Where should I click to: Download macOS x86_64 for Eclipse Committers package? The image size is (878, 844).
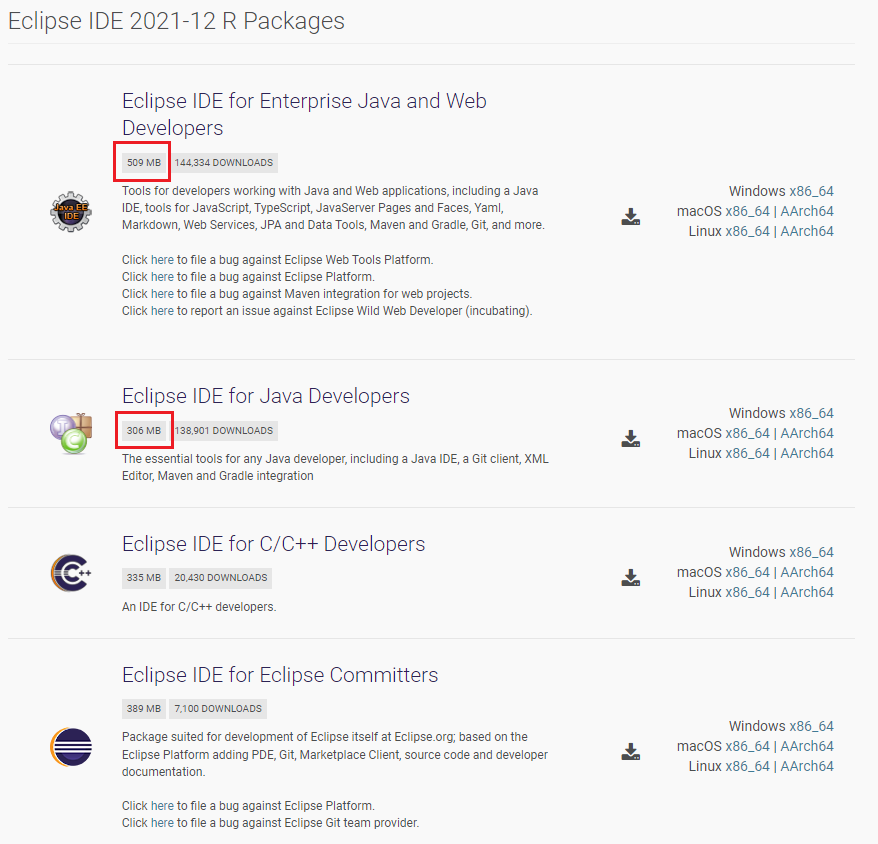pos(747,746)
